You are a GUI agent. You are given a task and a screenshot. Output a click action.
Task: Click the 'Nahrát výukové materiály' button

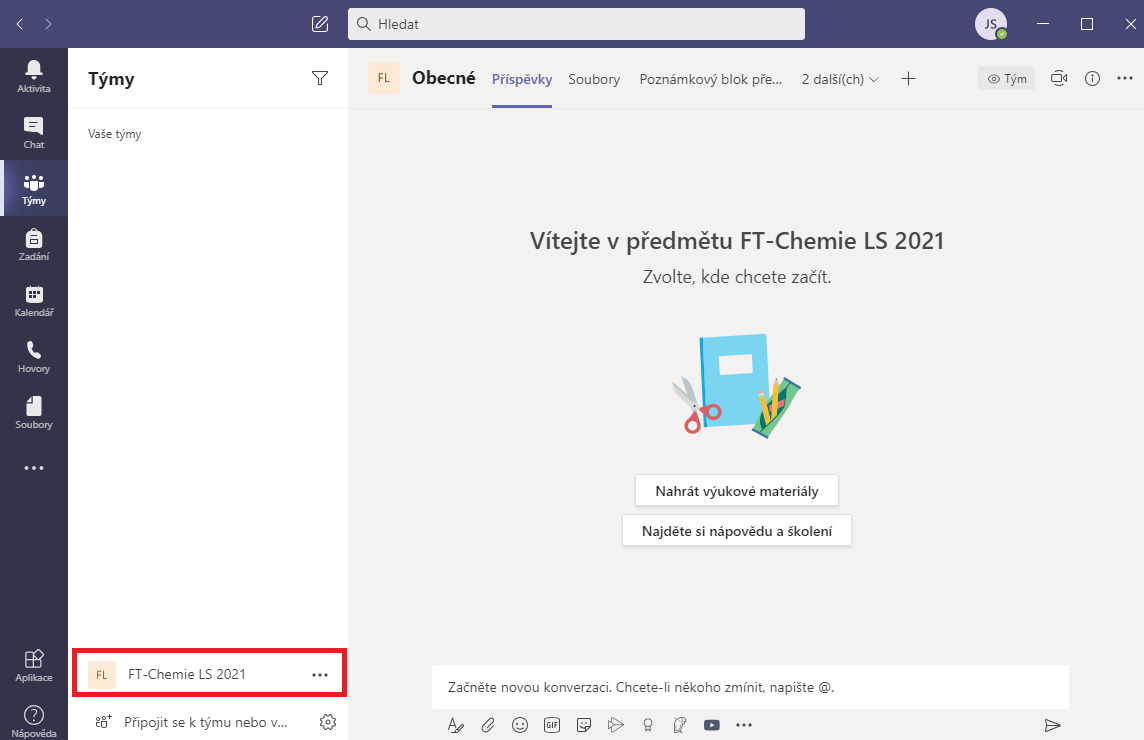click(x=736, y=491)
